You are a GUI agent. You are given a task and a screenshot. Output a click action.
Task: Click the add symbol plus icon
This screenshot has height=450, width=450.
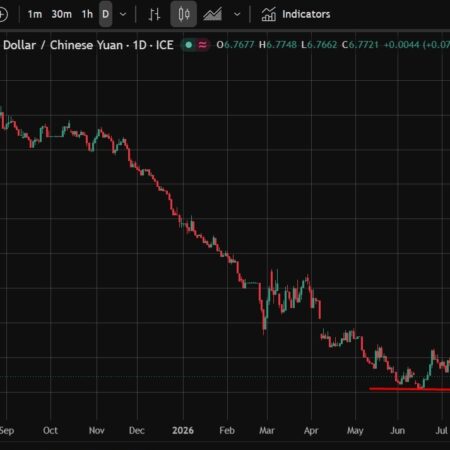3,14
